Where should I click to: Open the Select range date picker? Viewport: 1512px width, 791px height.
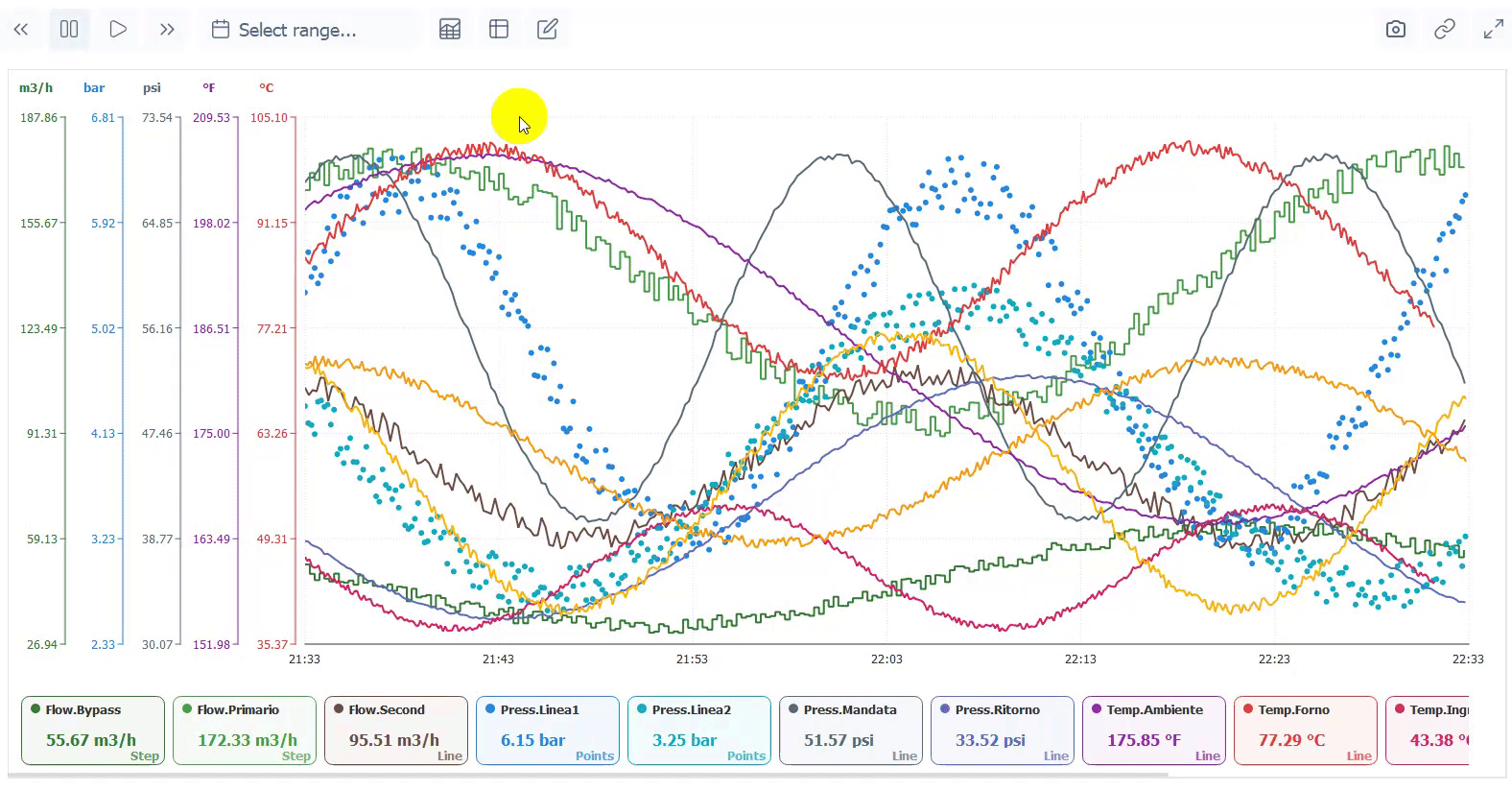(x=307, y=30)
